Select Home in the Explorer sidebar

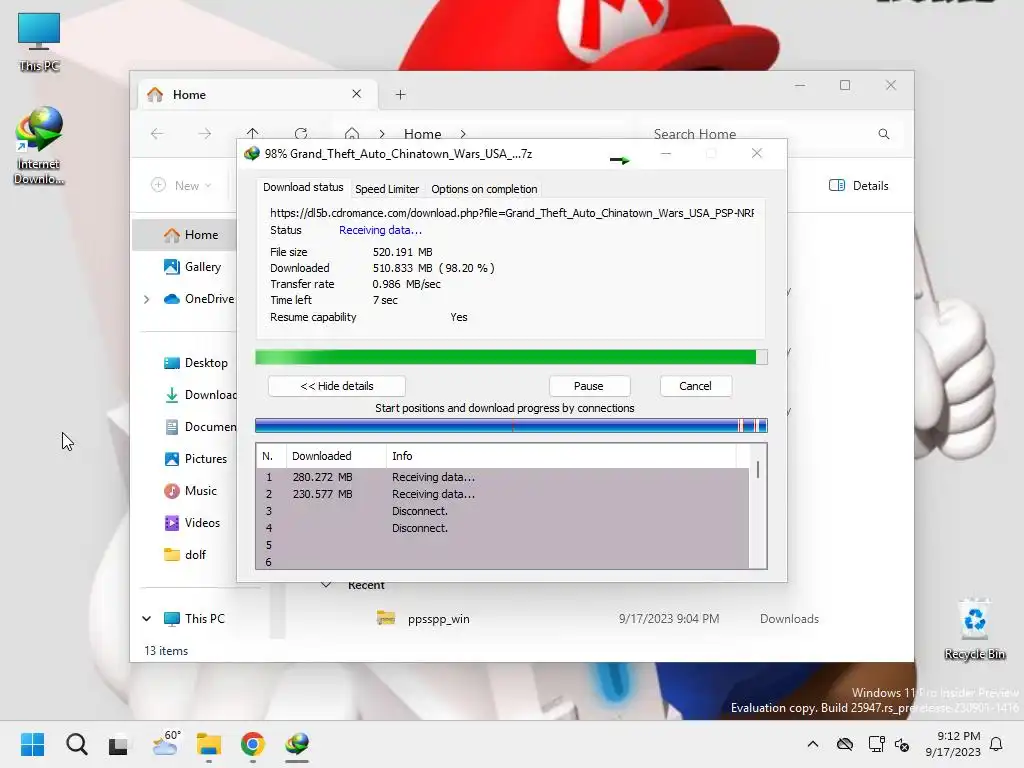coord(185,234)
